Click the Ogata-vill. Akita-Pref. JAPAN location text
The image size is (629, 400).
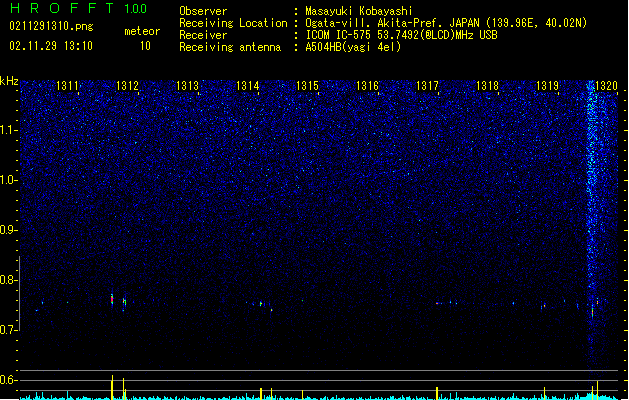[x=446, y=23]
